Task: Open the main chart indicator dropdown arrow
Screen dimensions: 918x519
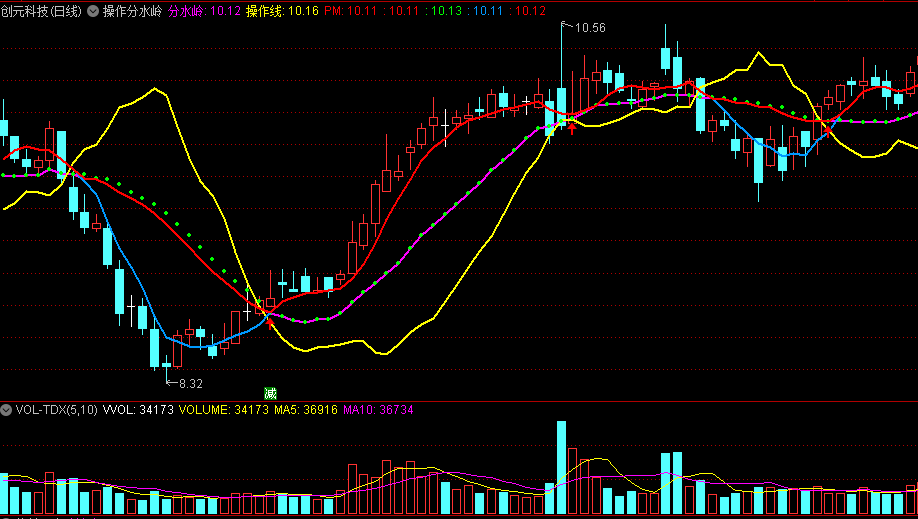Action: tap(93, 11)
